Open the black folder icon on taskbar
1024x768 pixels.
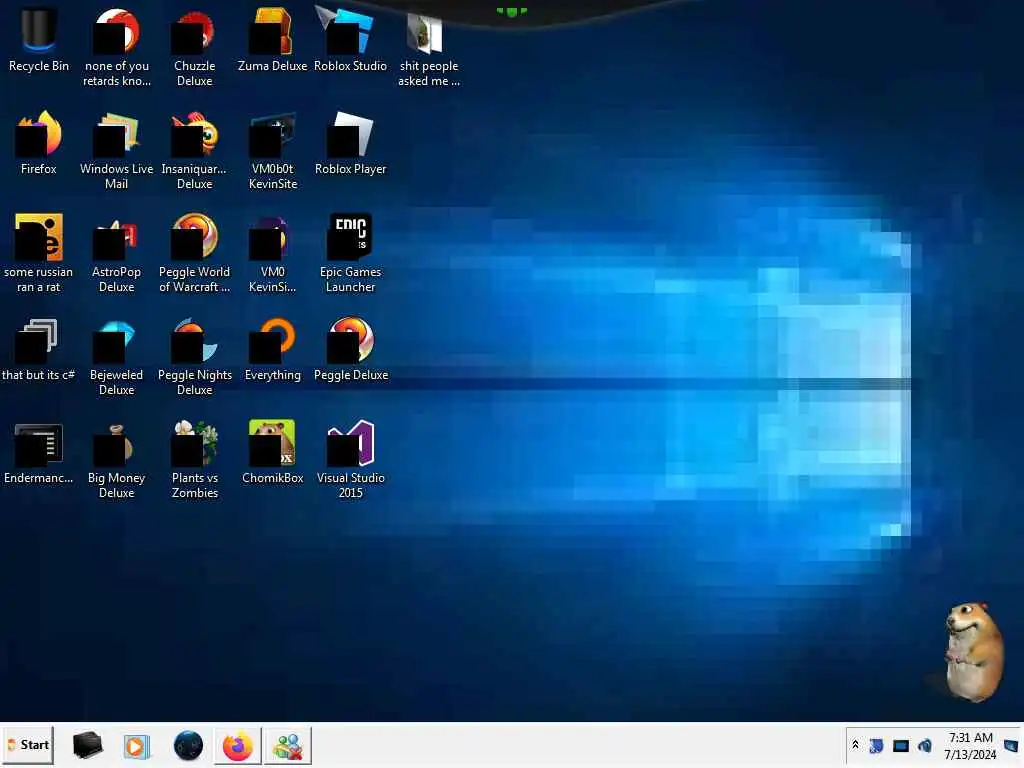point(87,745)
